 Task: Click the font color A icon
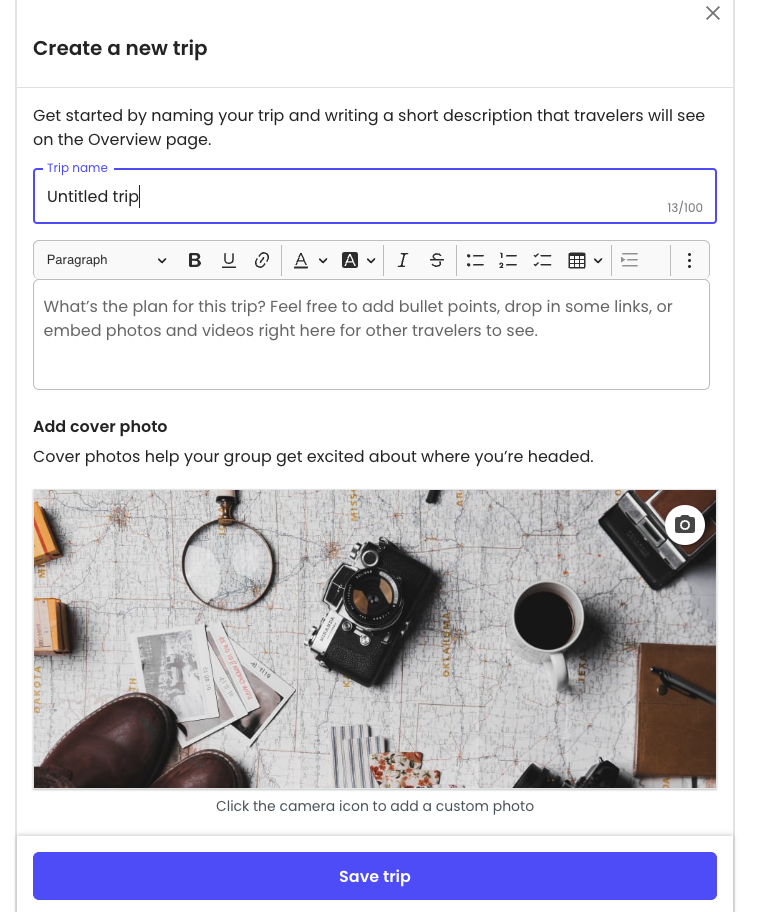301,260
